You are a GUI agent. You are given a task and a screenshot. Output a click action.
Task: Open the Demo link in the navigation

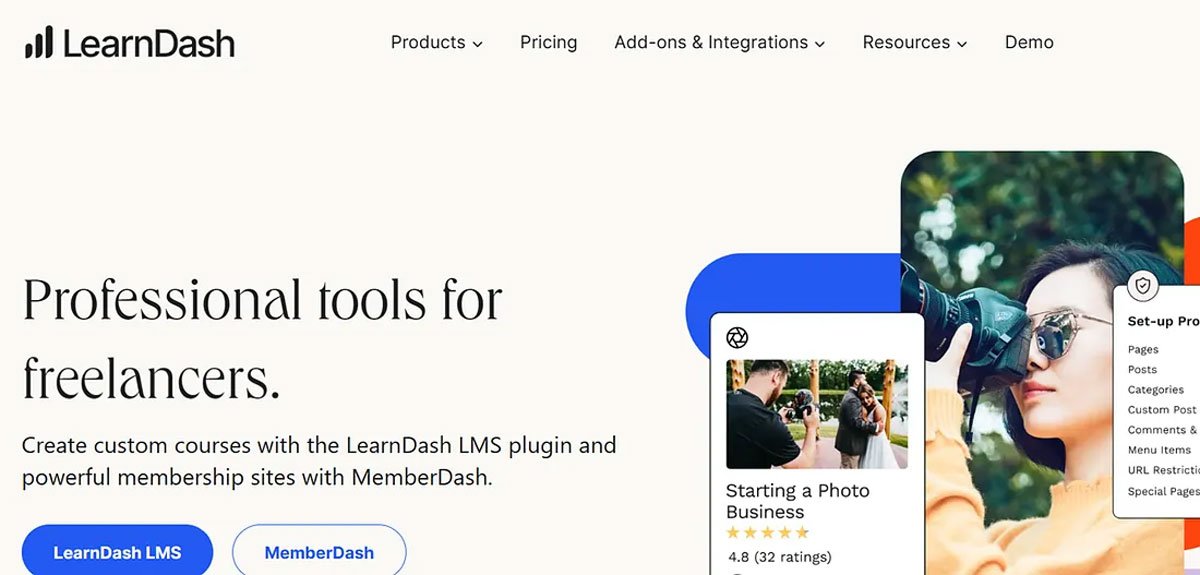[x=1029, y=42]
